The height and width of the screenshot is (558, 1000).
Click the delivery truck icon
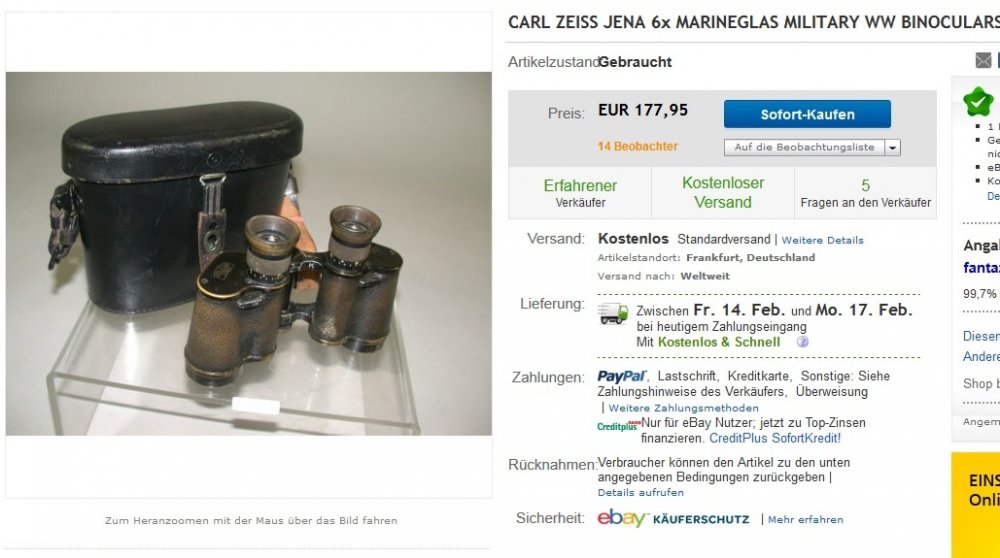tap(612, 313)
